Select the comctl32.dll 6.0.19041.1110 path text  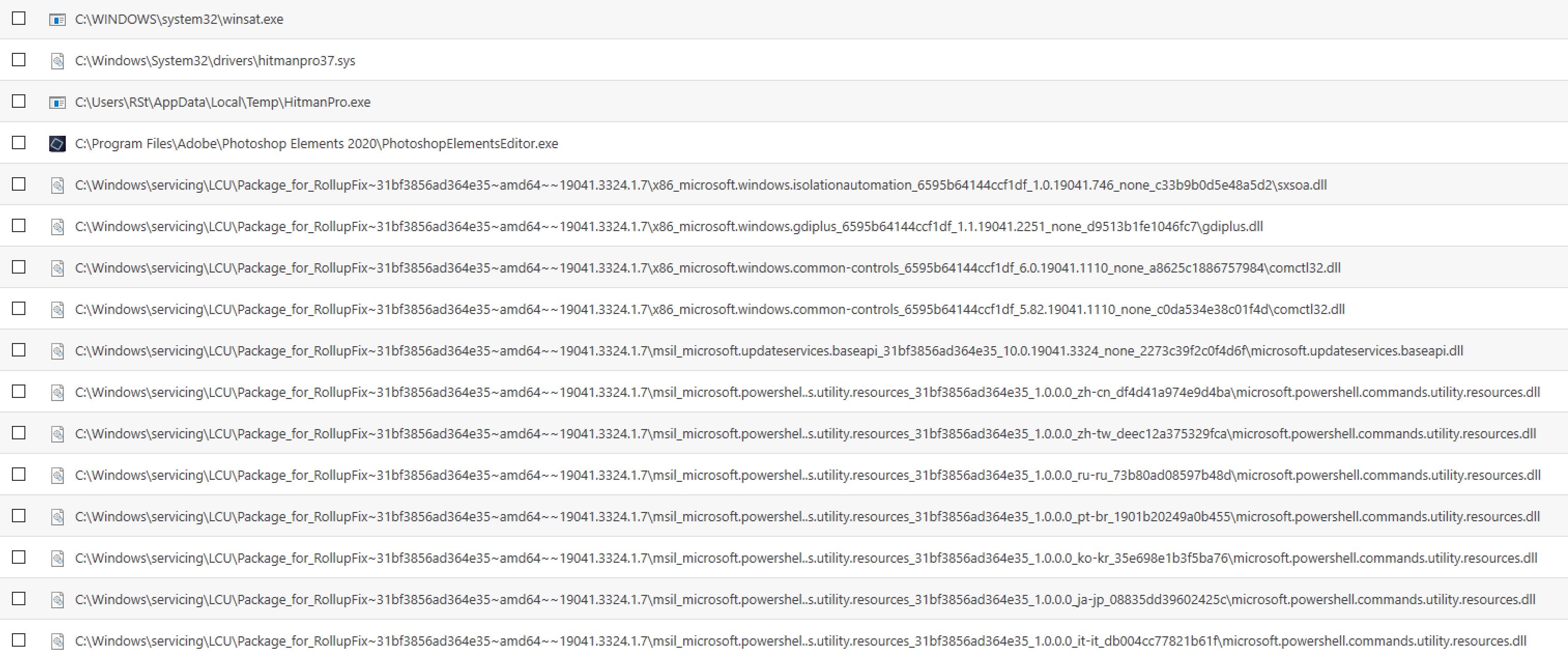point(707,268)
